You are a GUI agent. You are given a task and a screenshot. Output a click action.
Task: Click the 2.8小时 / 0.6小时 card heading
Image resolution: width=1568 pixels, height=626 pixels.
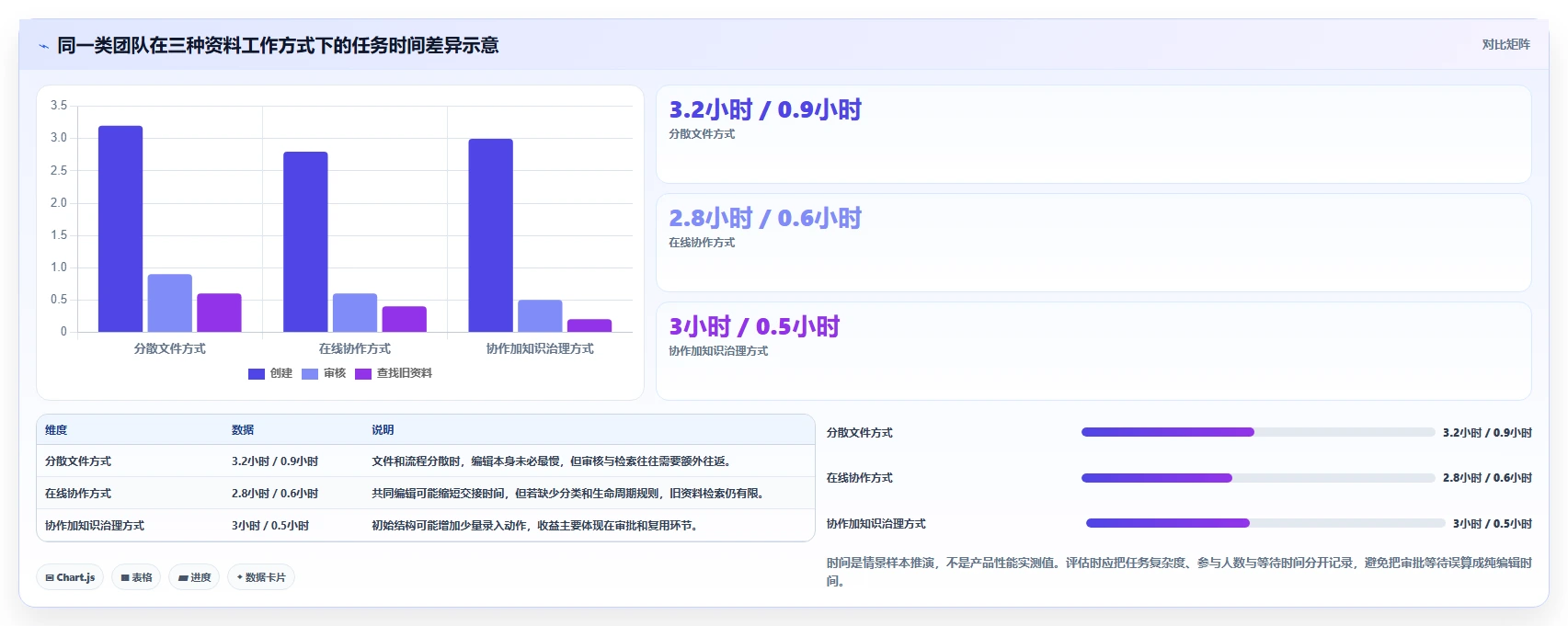coord(765,218)
